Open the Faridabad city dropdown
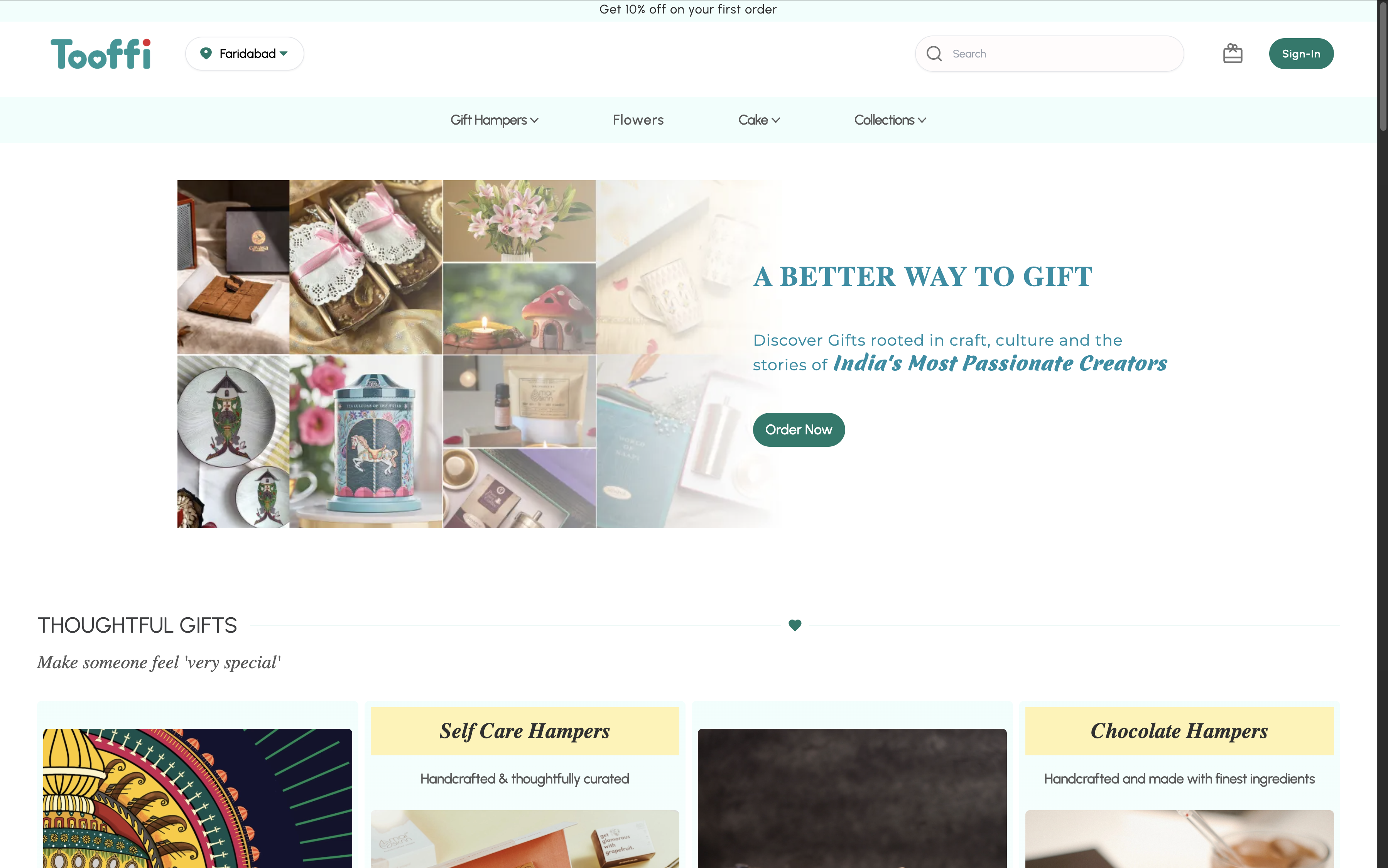Image resolution: width=1388 pixels, height=868 pixels. 245,53
